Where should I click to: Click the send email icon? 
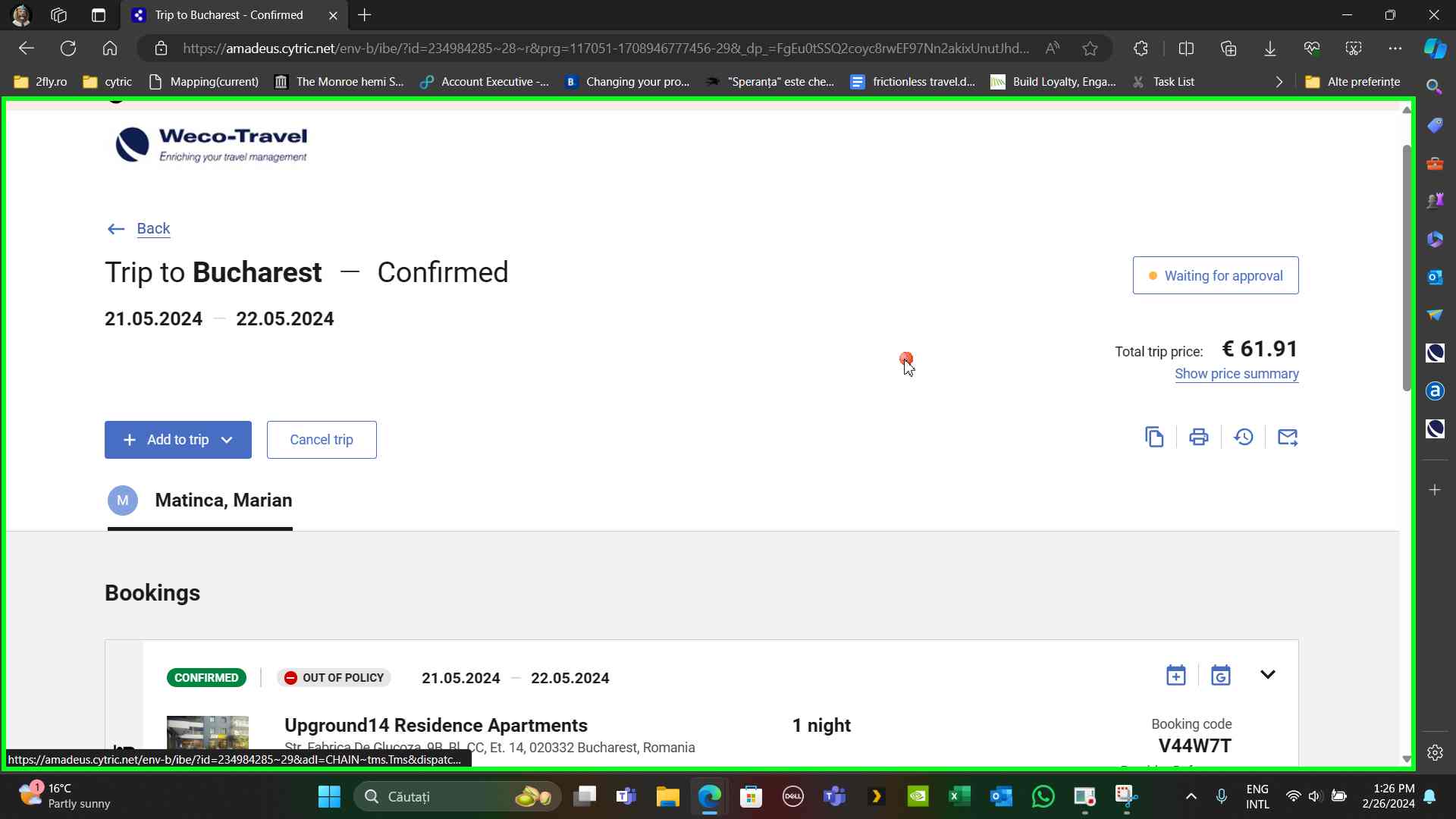[1288, 437]
